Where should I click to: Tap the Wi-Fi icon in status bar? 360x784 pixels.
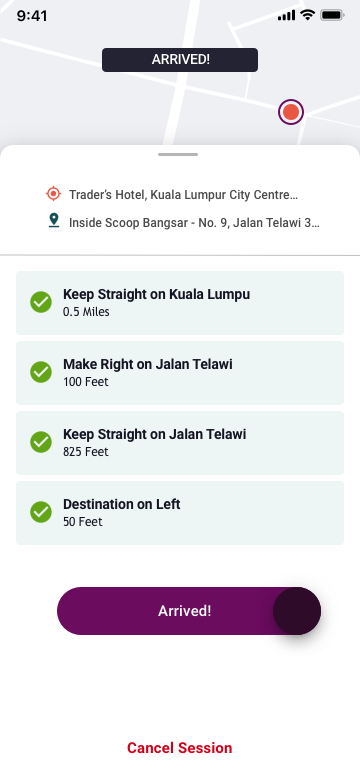[x=307, y=16]
